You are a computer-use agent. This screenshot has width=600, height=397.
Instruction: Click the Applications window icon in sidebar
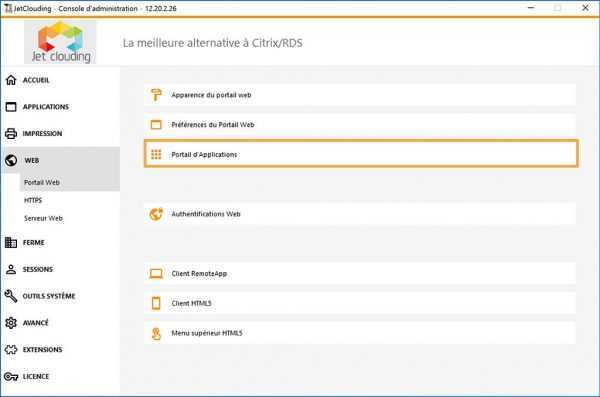tap(11, 107)
